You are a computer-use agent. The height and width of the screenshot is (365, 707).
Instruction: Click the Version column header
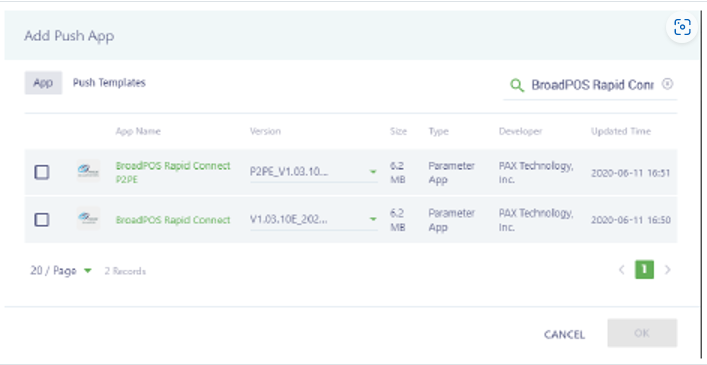click(x=265, y=132)
